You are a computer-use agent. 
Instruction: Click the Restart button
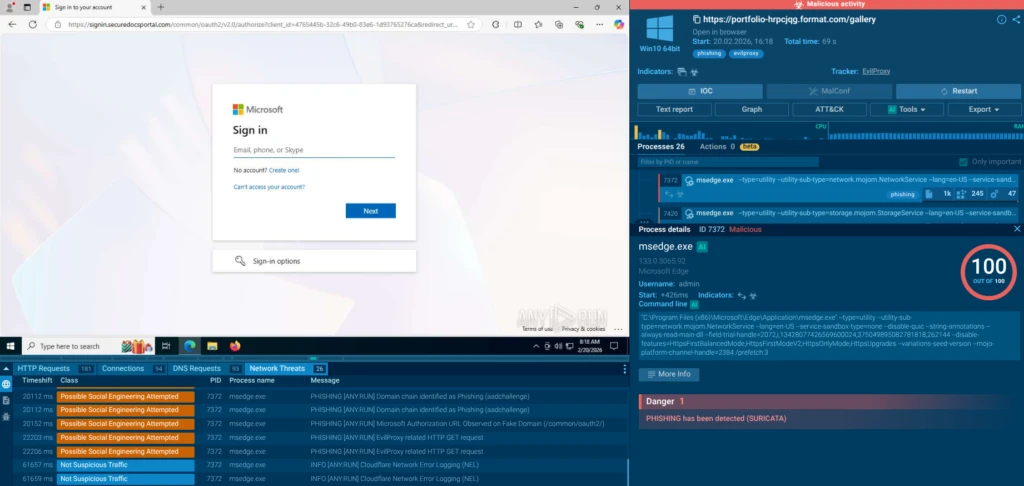[959, 91]
